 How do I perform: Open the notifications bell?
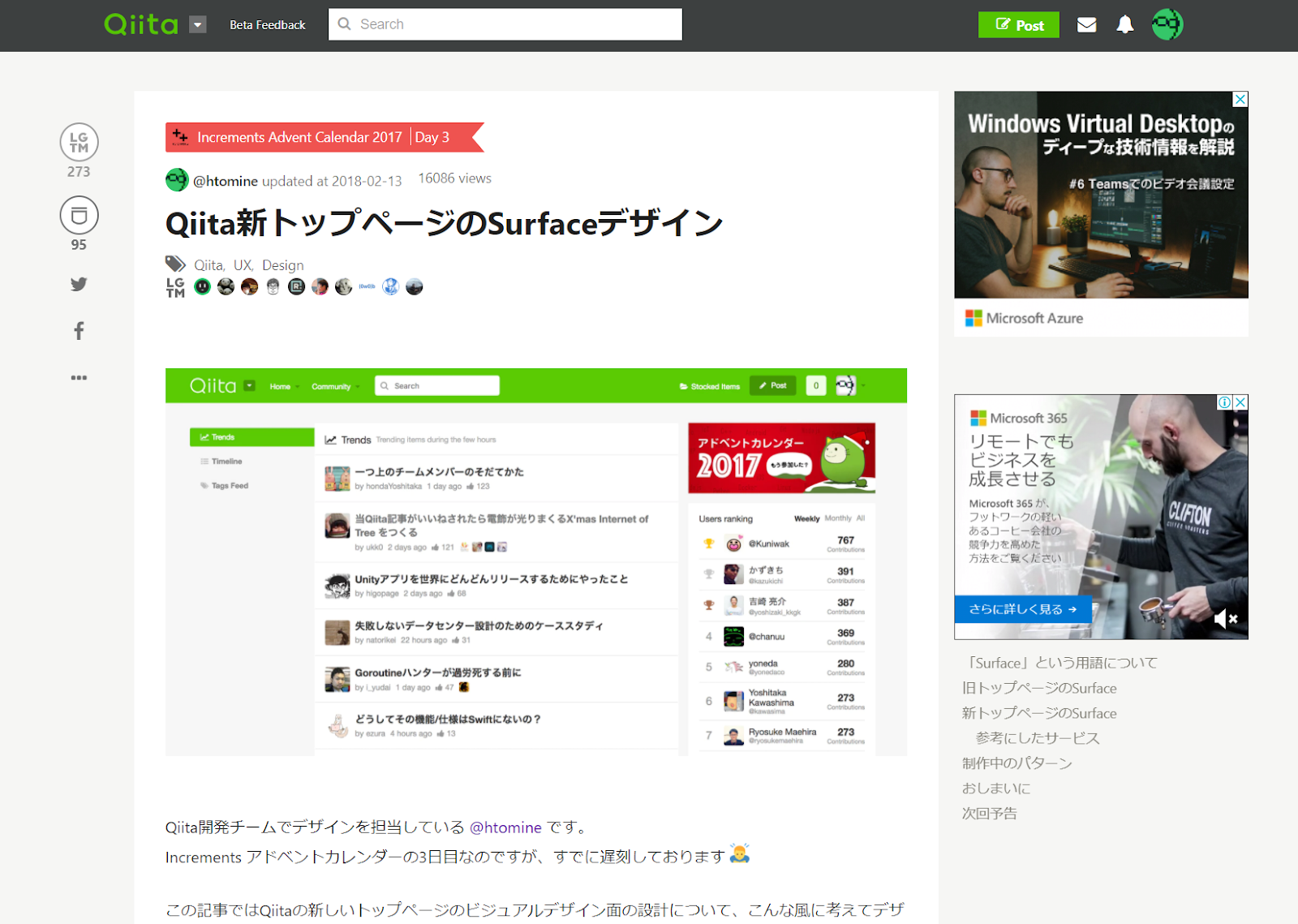tap(1124, 24)
